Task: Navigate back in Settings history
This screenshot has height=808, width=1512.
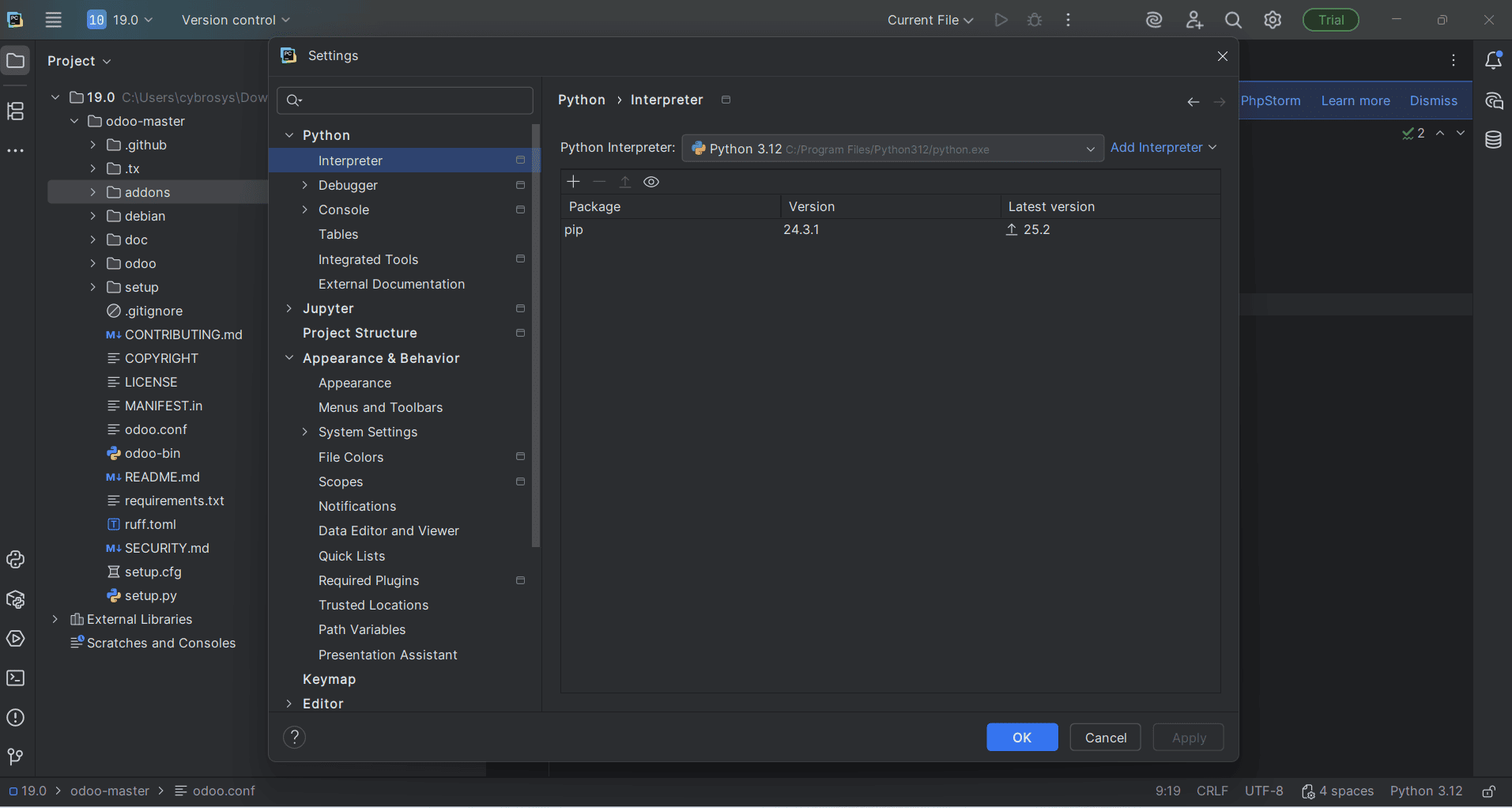Action: [x=1193, y=102]
